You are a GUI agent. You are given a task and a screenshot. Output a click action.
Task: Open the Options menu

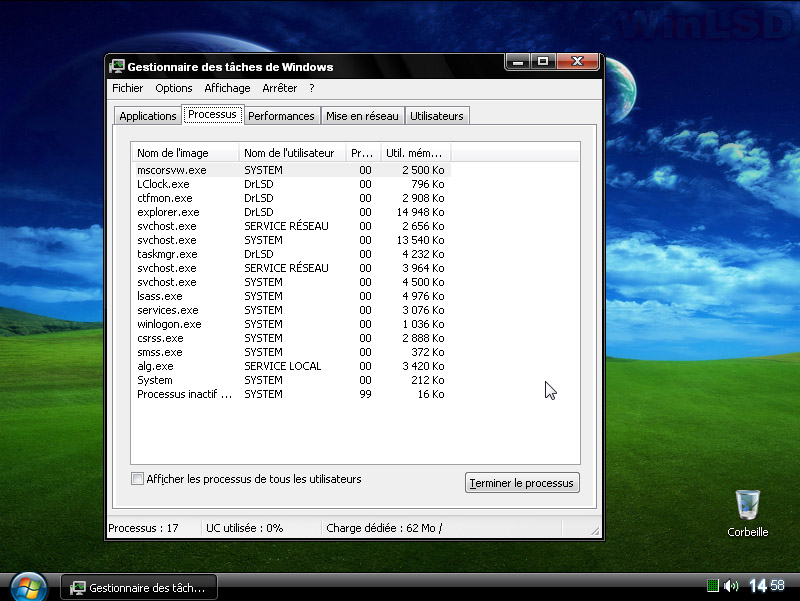(173, 88)
